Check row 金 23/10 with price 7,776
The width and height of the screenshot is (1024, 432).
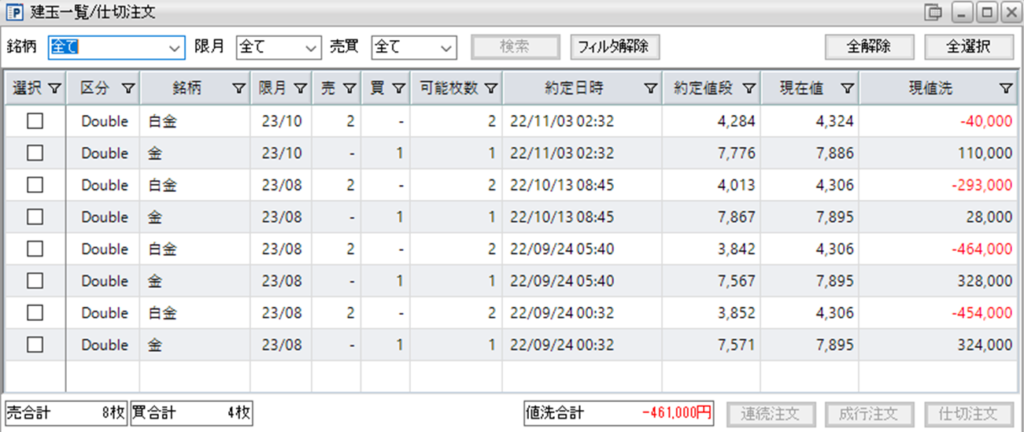click(35, 153)
